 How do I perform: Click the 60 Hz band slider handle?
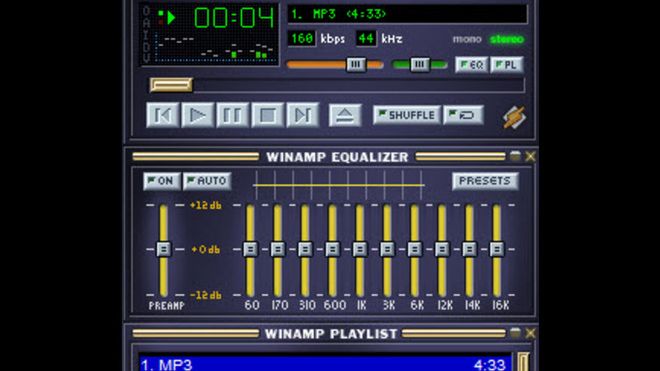coord(250,249)
